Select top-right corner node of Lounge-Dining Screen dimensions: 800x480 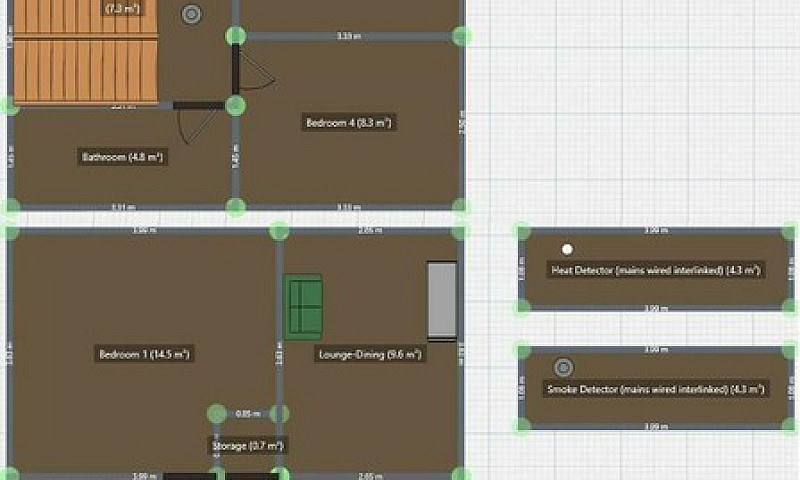coord(461,232)
